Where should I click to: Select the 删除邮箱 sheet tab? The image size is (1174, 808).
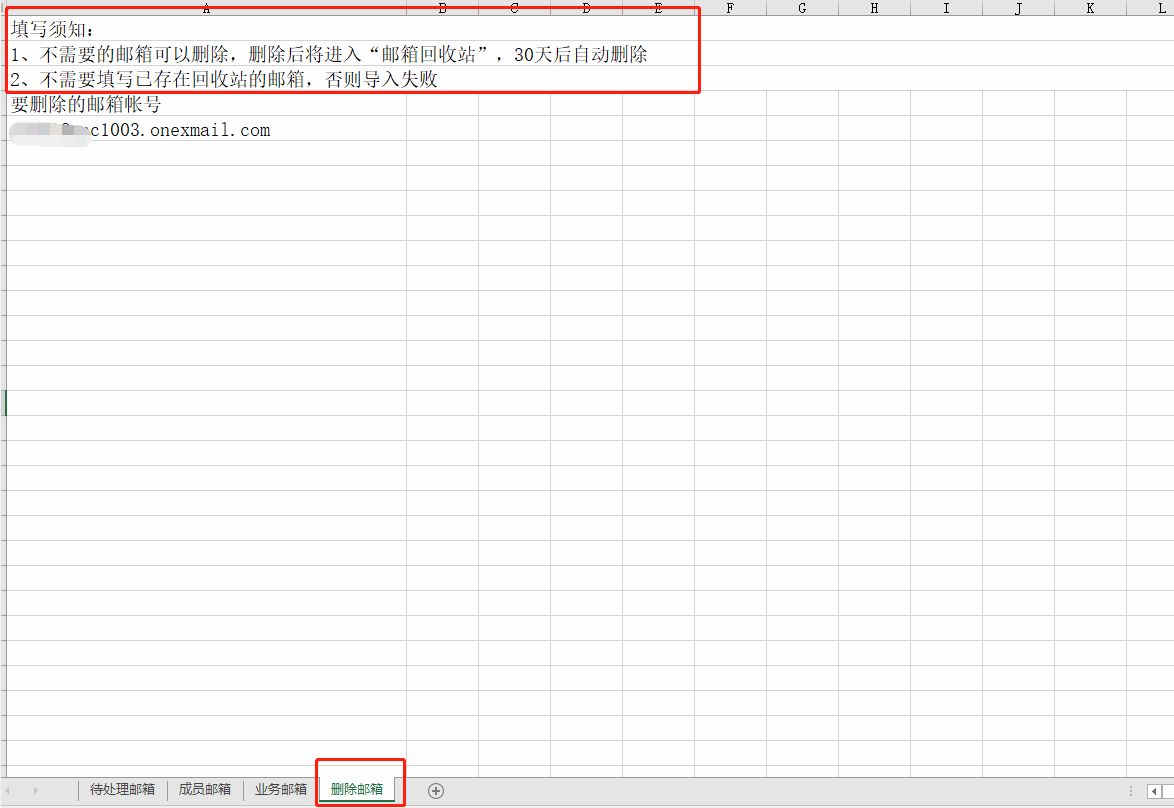357,789
